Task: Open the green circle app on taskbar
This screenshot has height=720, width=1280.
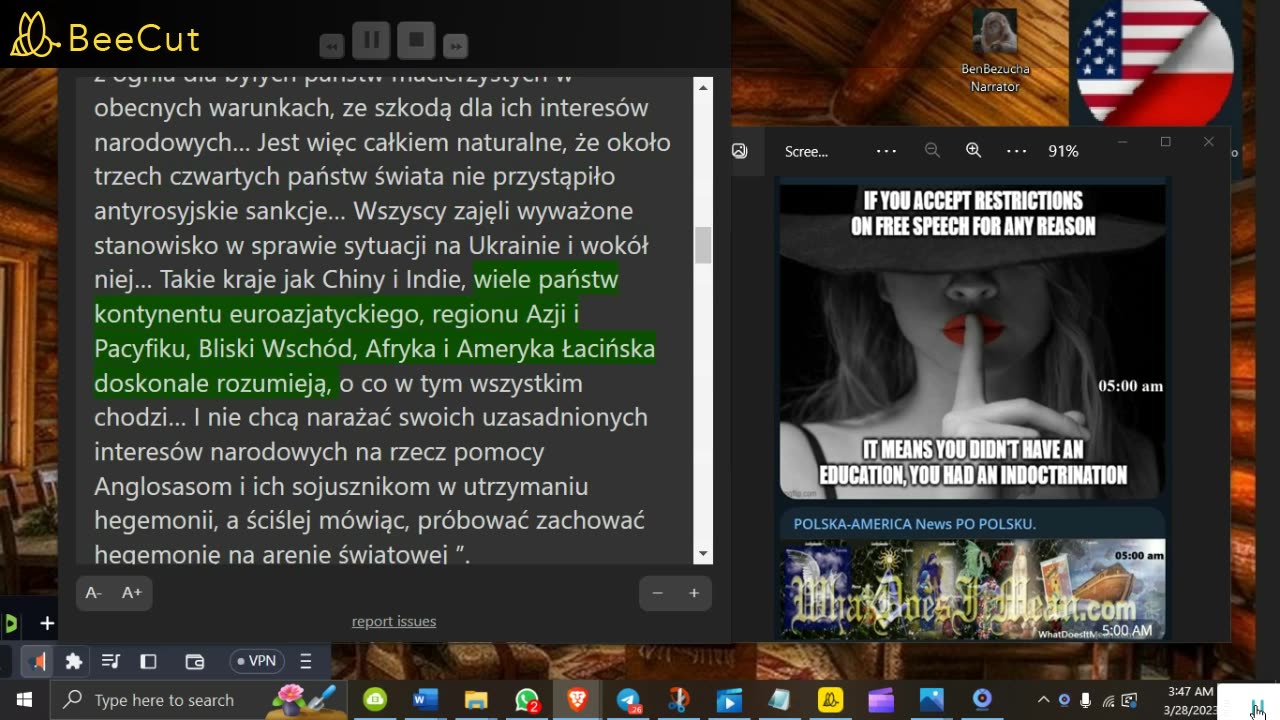Action: pyautogui.click(x=375, y=700)
